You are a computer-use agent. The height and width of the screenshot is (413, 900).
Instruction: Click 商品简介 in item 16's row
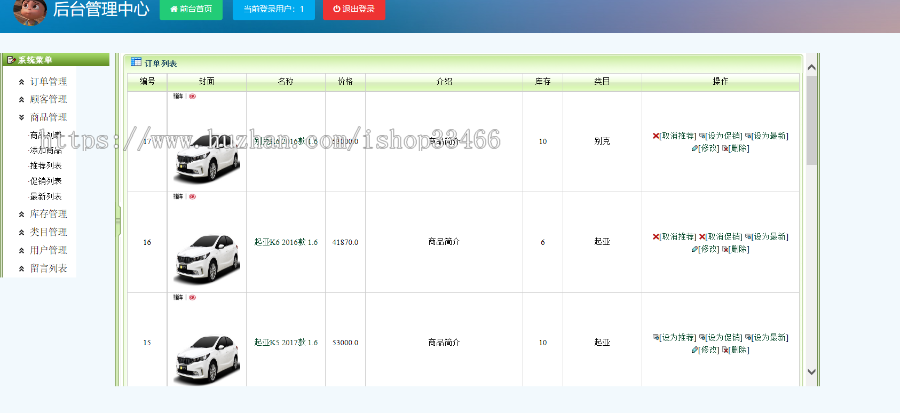(444, 242)
